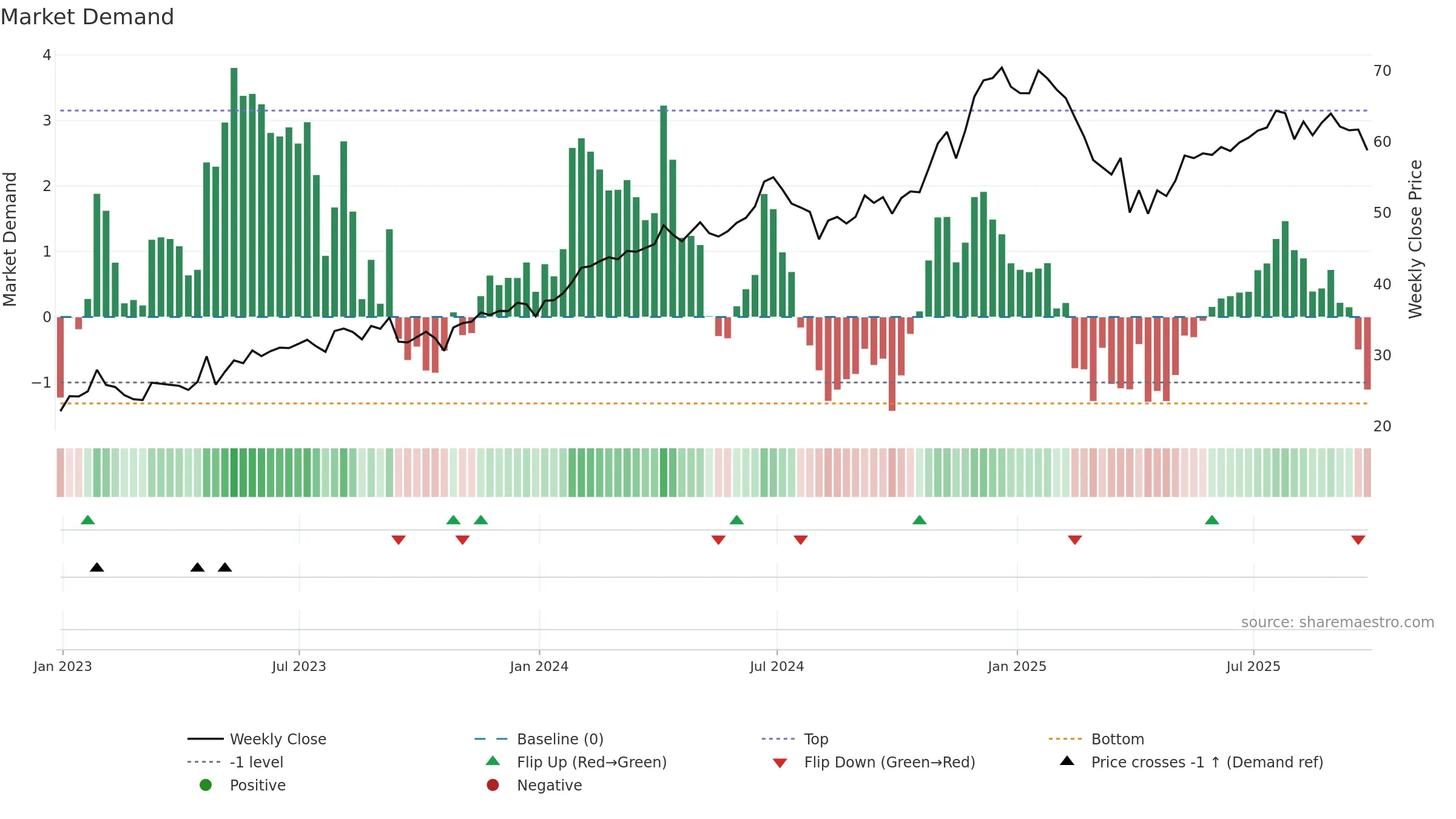The image size is (1456, 819).
Task: Toggle Price crosses -1 legend entry
Action: click(1191, 762)
